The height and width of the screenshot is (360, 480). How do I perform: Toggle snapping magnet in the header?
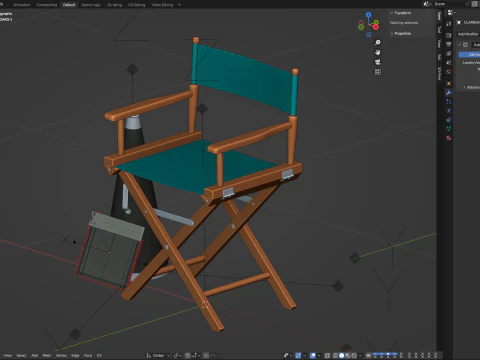[188, 355]
